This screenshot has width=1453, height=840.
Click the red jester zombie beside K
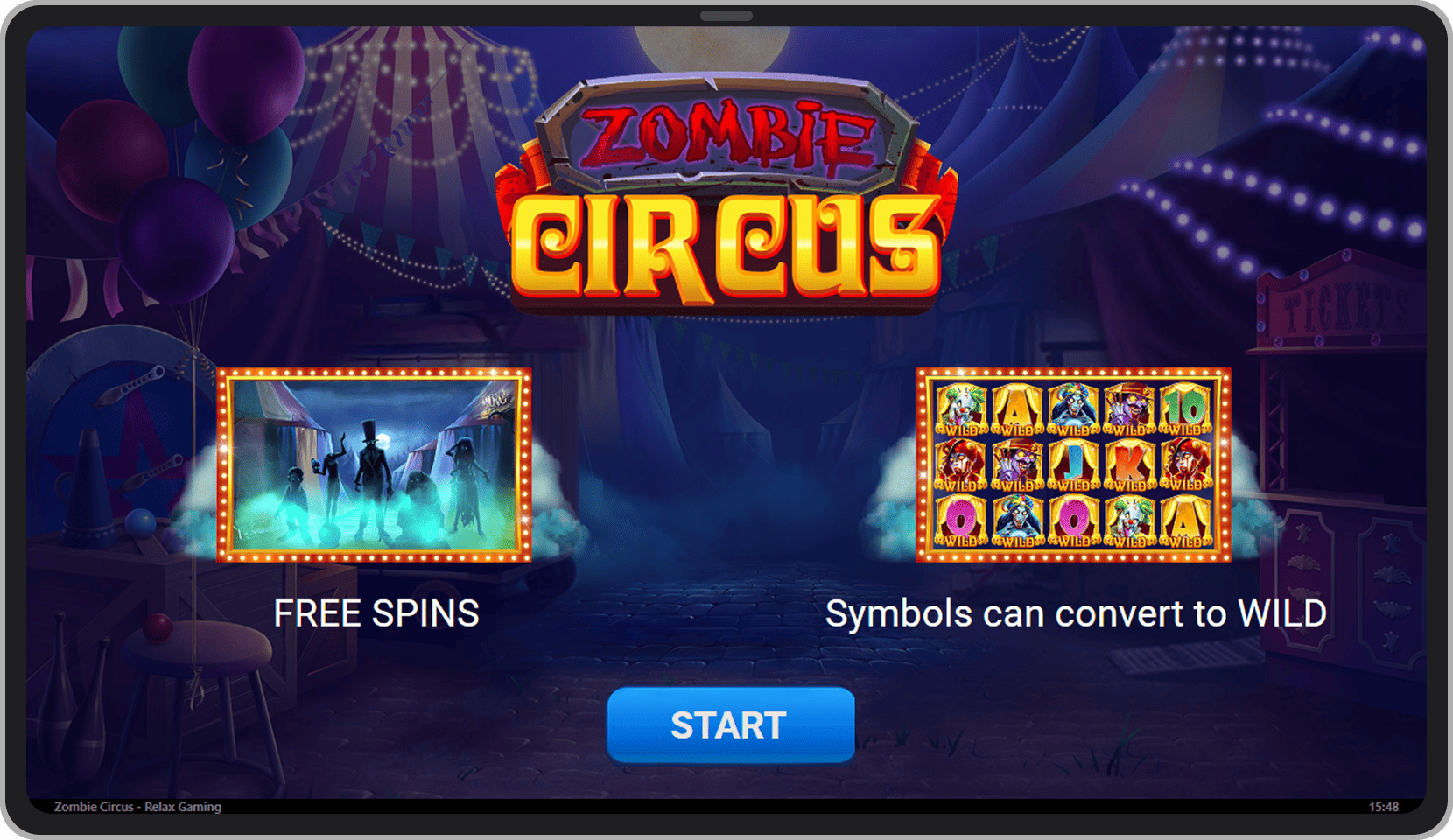click(1184, 464)
